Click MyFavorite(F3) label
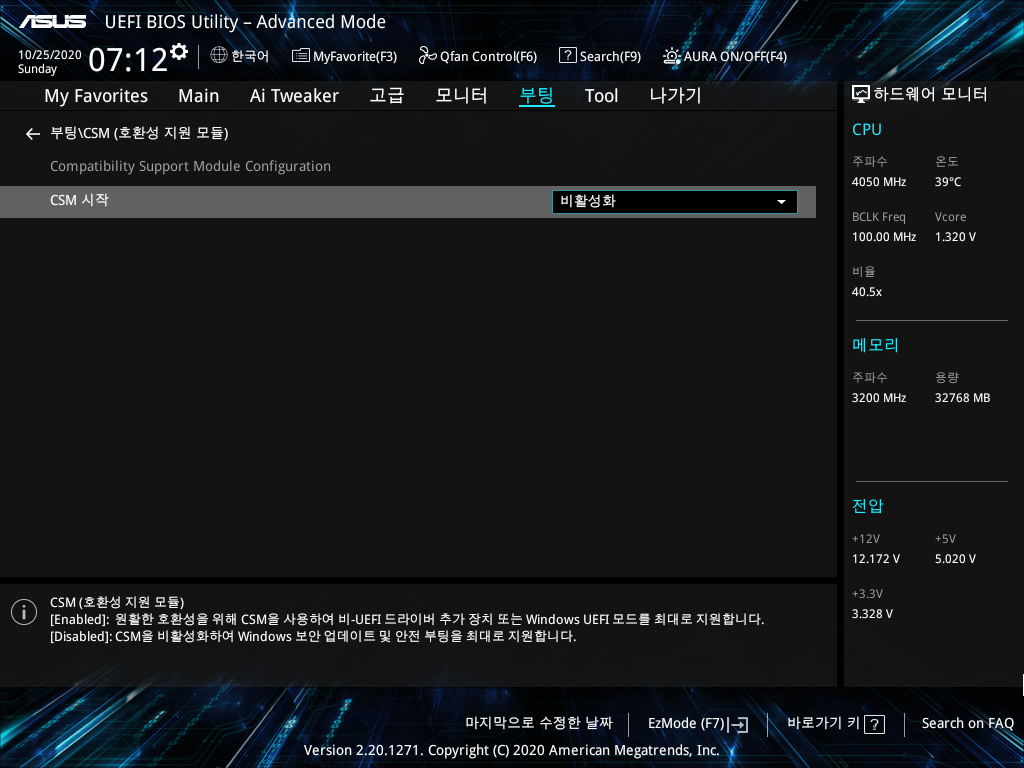The width and height of the screenshot is (1024, 768). pyautogui.click(x=355, y=57)
